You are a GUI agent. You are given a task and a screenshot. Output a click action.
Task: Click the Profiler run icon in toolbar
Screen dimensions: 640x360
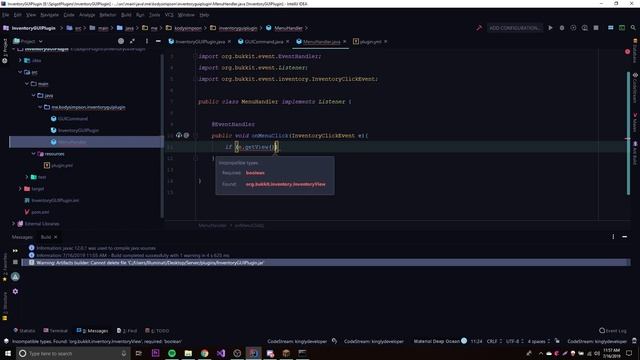[x=585, y=28]
